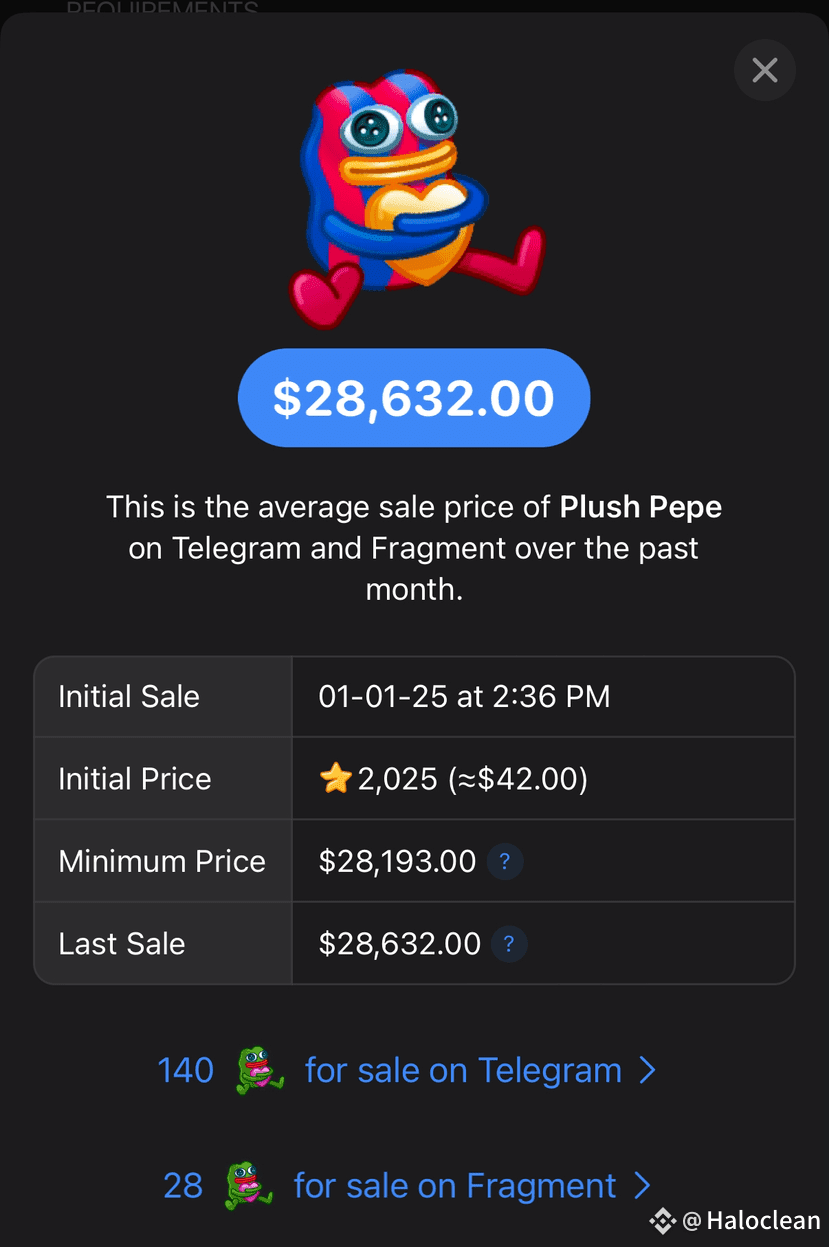Open help icon beside Last Sale
Viewport: 829px width, 1247px height.
509,943
